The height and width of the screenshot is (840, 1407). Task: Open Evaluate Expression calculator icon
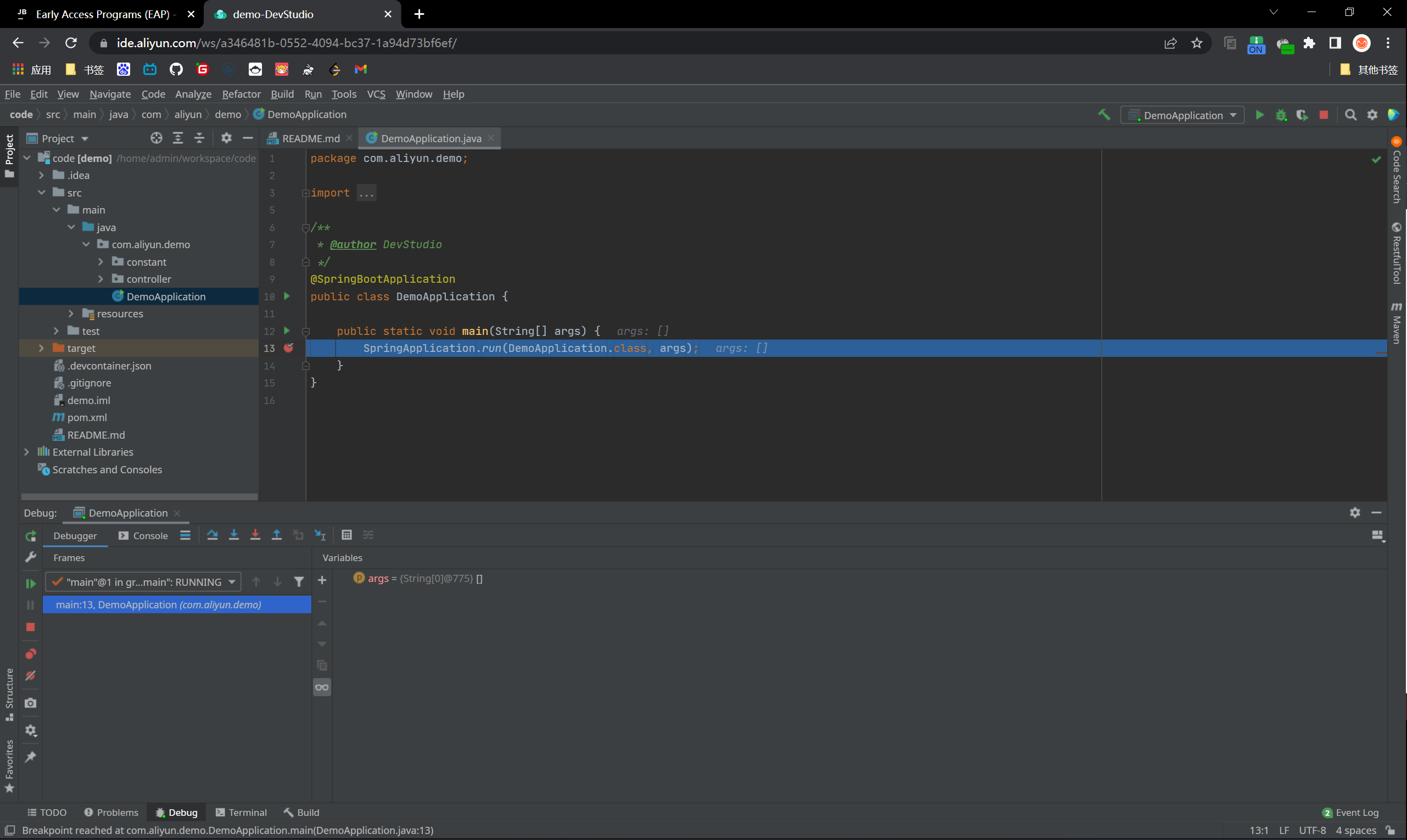[x=347, y=535]
